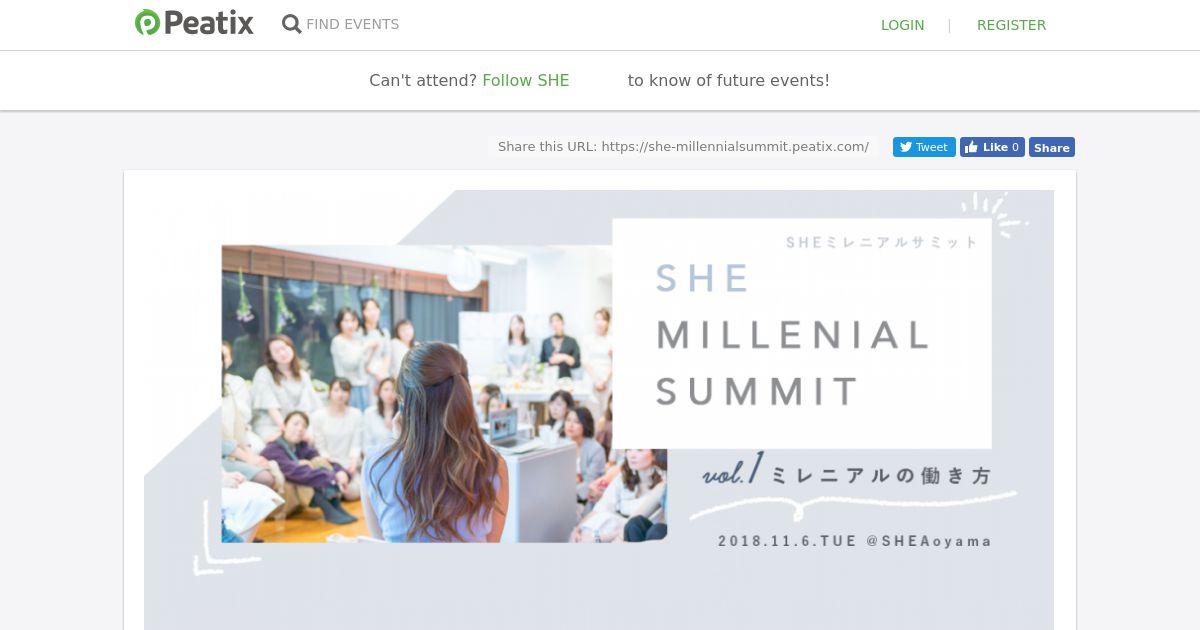The width and height of the screenshot is (1200, 630).
Task: Click the "to know of future events!" text
Action: 729,80
